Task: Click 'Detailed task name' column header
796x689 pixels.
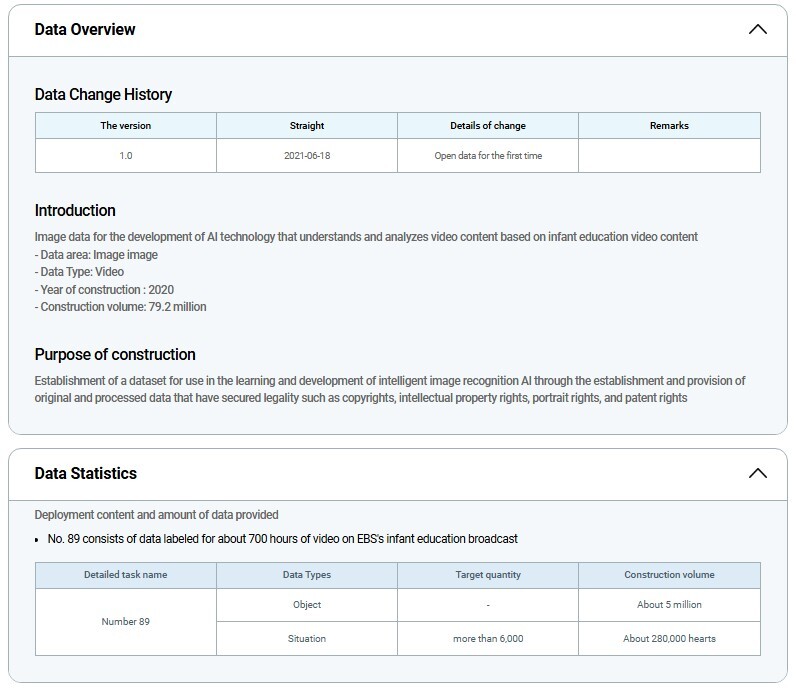Action: [126, 575]
